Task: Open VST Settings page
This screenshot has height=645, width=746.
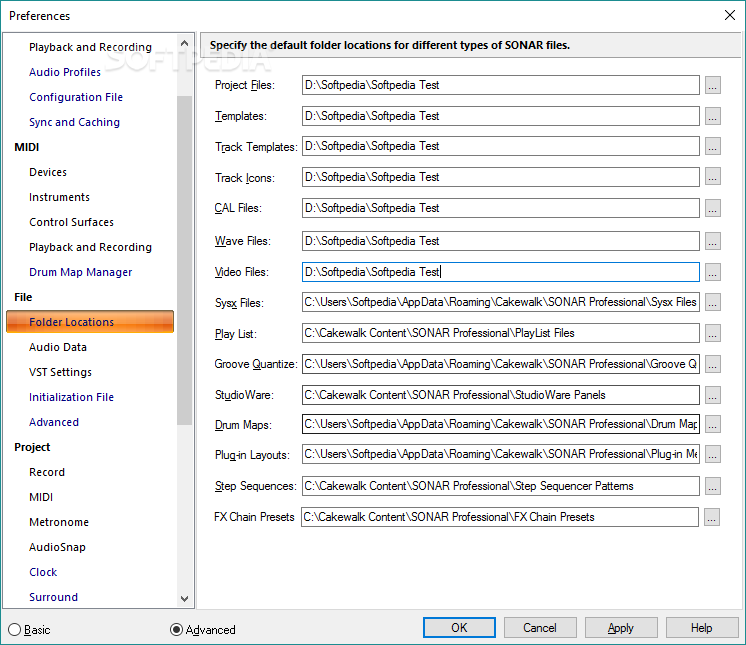Action: click(60, 372)
